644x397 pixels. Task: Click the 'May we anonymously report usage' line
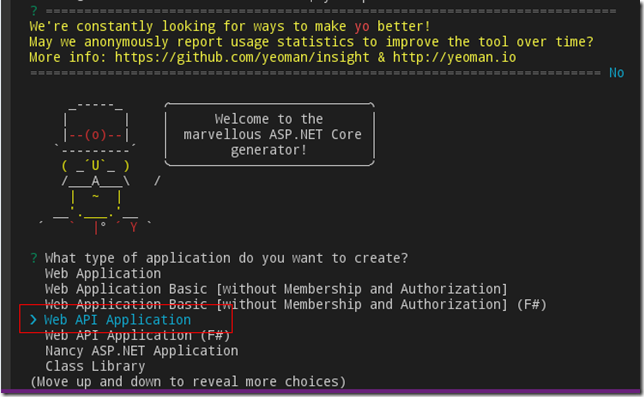[x=311, y=42]
